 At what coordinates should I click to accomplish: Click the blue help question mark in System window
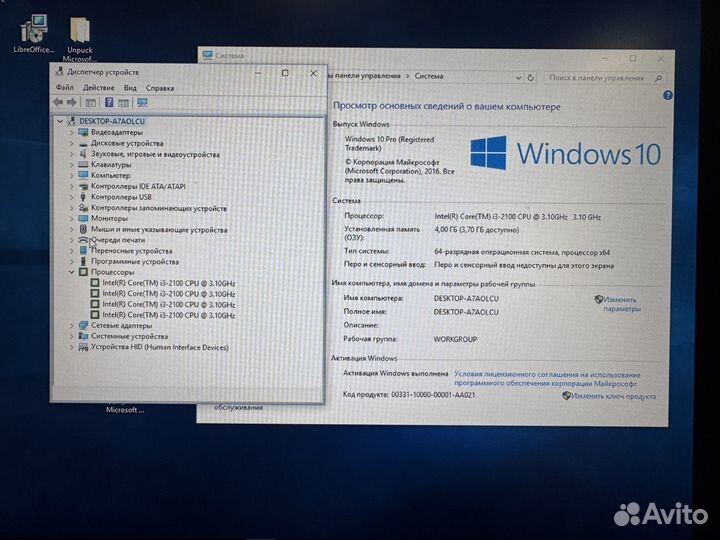click(x=668, y=96)
